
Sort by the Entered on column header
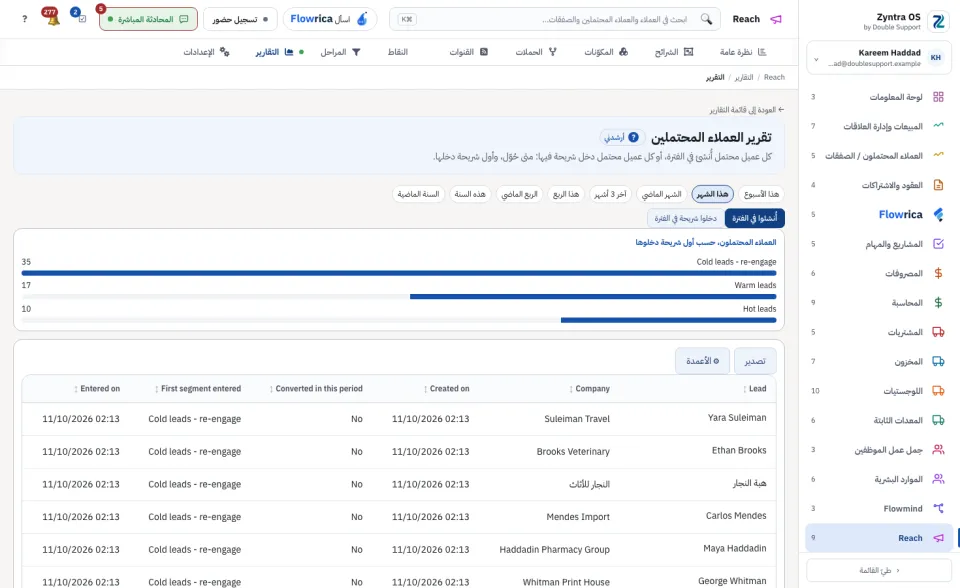tap(97, 388)
